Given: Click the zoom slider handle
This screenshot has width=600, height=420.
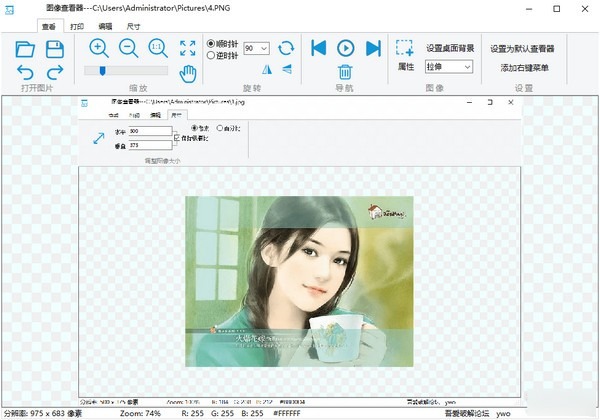Looking at the screenshot, I should (102, 70).
